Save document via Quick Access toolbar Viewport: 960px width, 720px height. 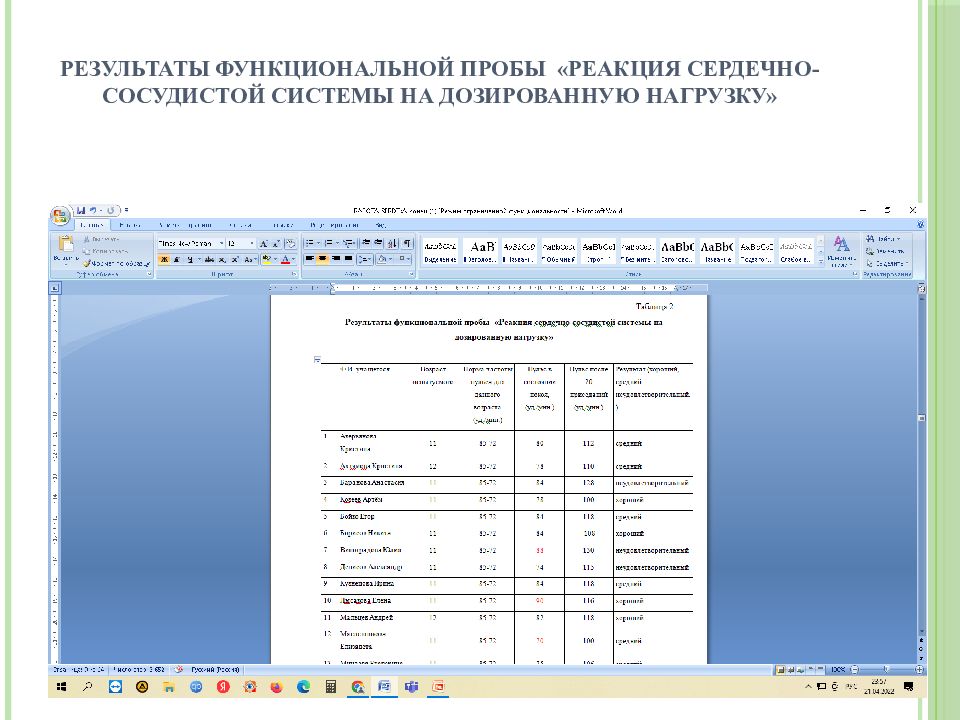point(80,210)
